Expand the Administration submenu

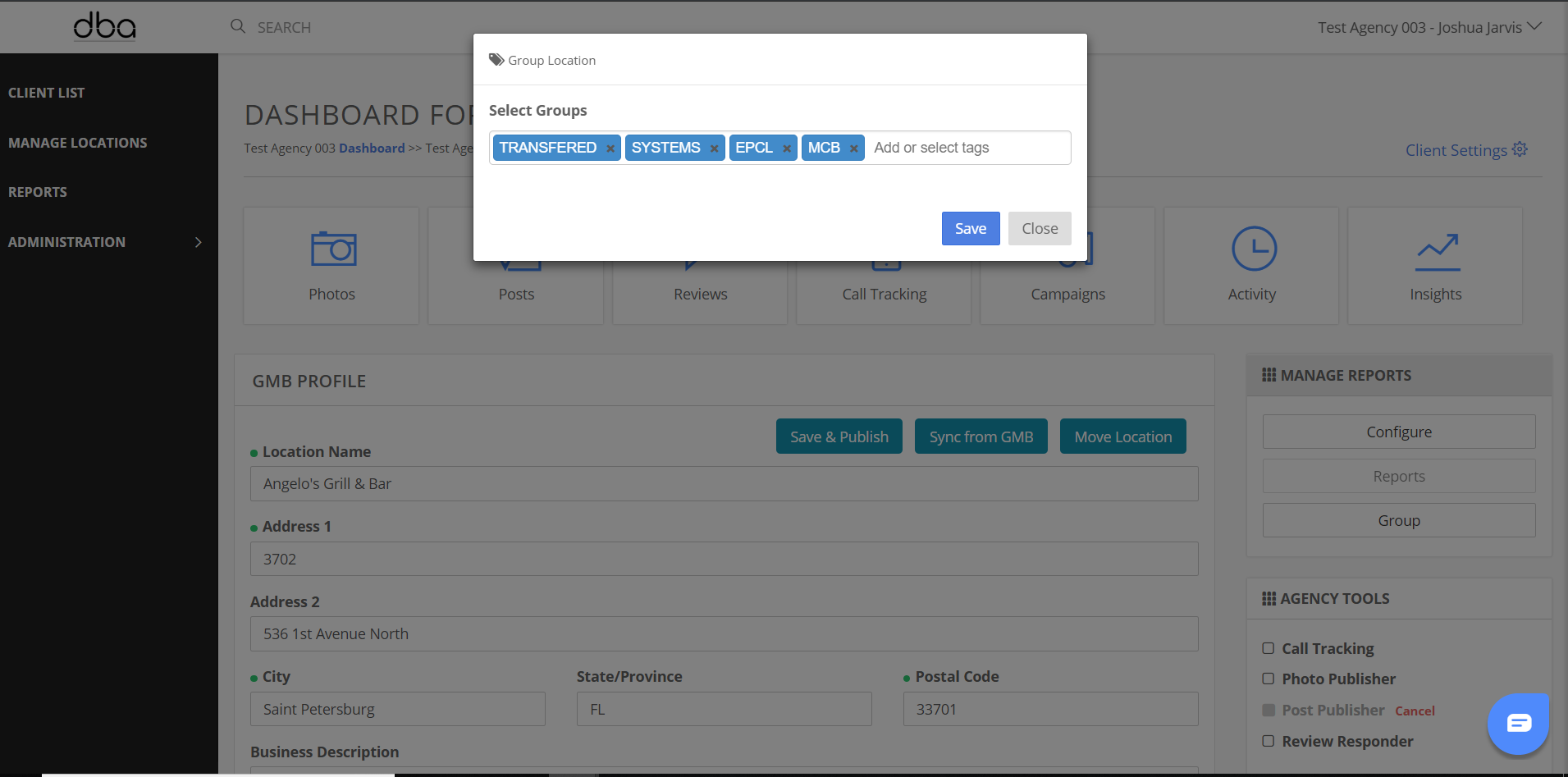click(198, 242)
